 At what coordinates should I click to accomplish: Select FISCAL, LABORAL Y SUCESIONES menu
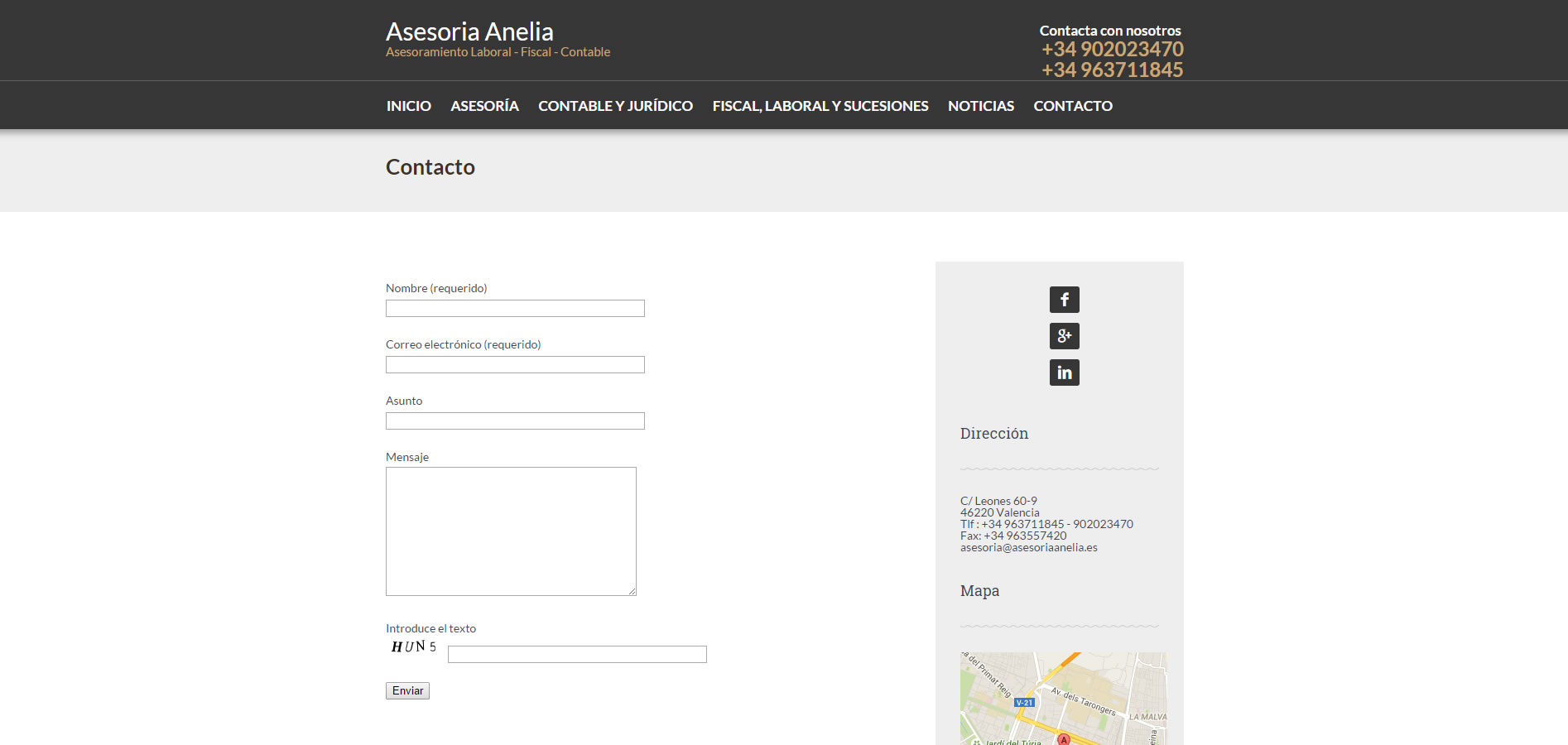coord(820,106)
